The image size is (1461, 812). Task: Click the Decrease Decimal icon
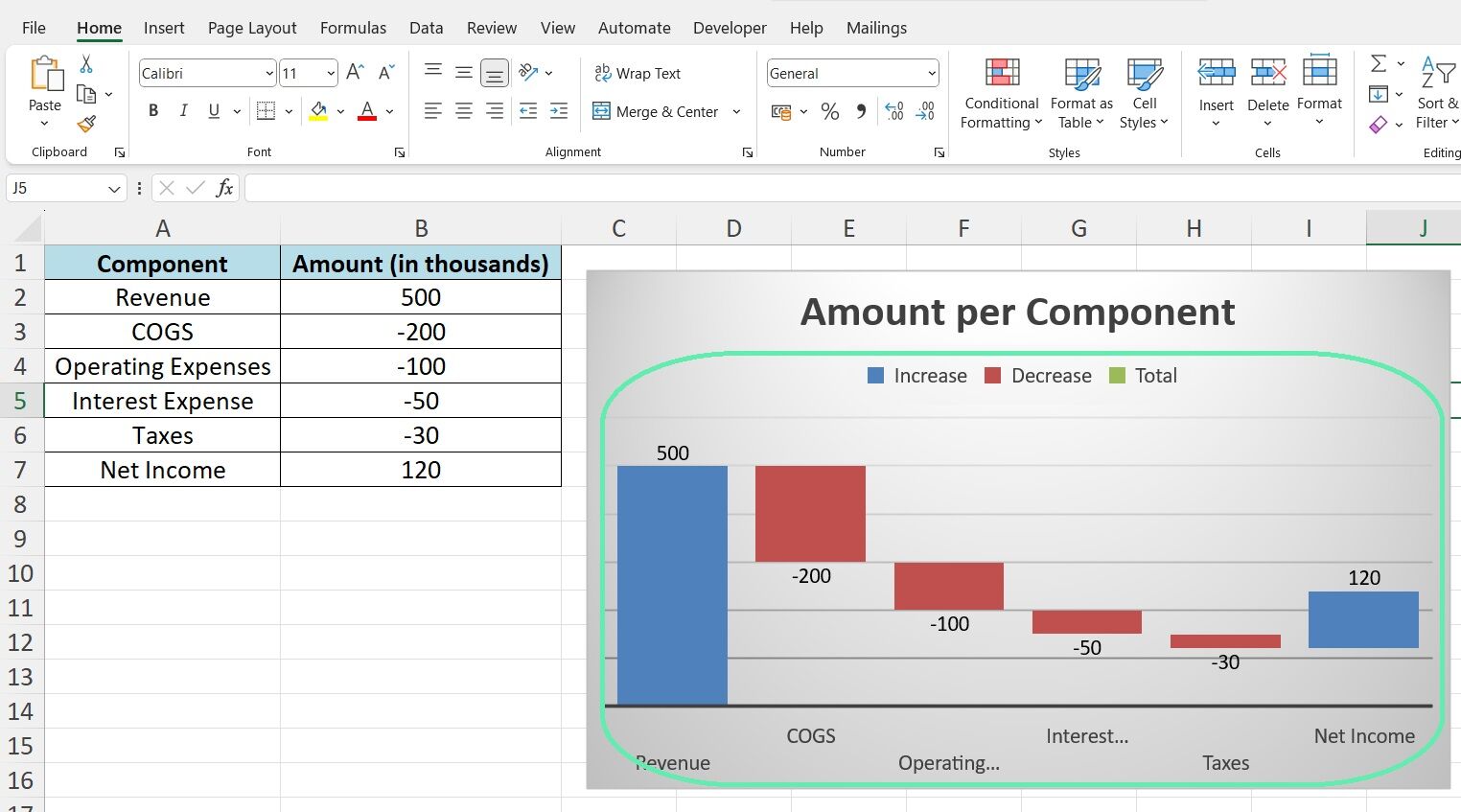pyautogui.click(x=925, y=112)
